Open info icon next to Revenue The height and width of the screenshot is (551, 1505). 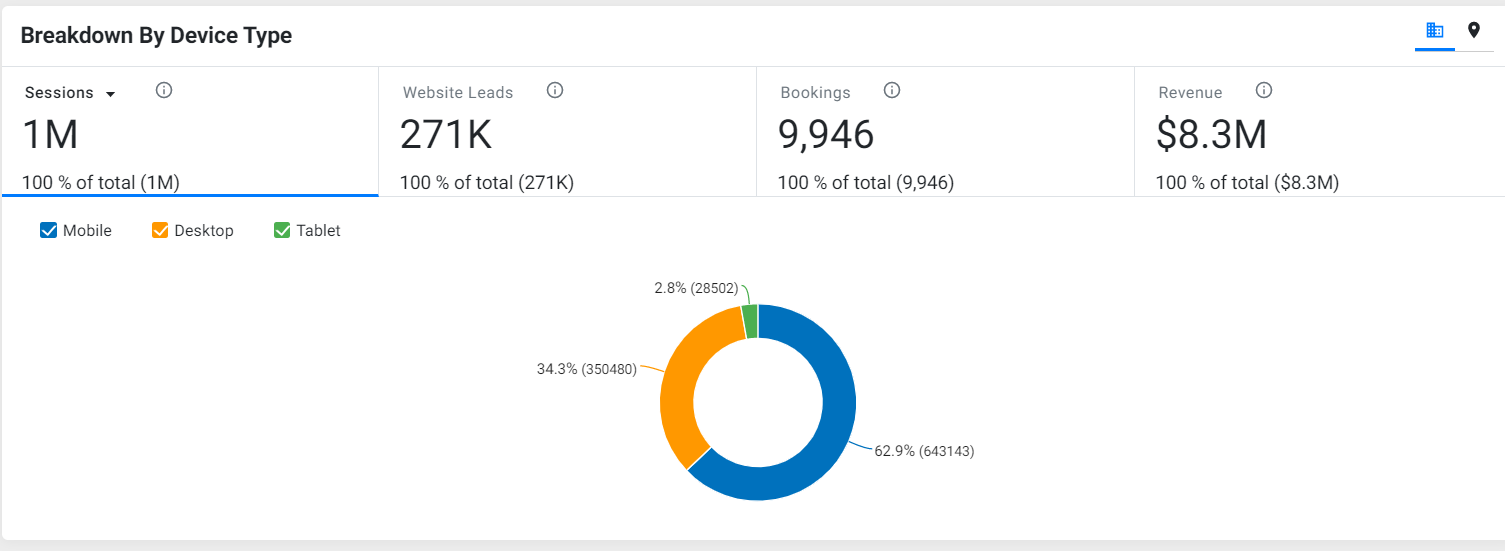(x=1264, y=90)
